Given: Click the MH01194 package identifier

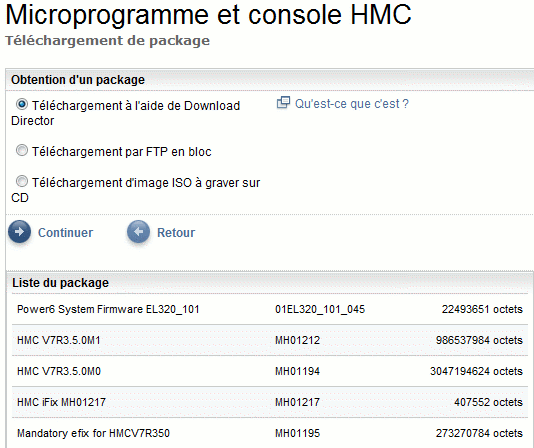Looking at the screenshot, I should pyautogui.click(x=297, y=371).
